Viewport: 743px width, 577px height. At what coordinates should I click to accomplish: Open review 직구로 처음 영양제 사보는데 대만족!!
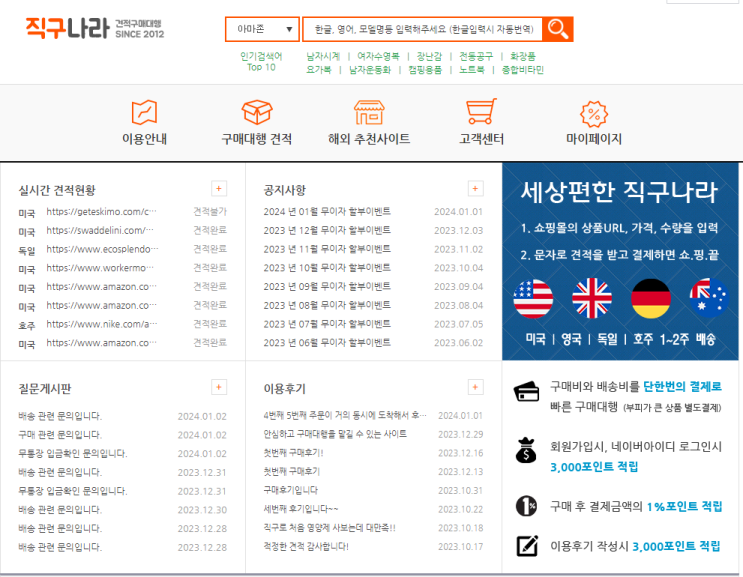pyautogui.click(x=329, y=528)
